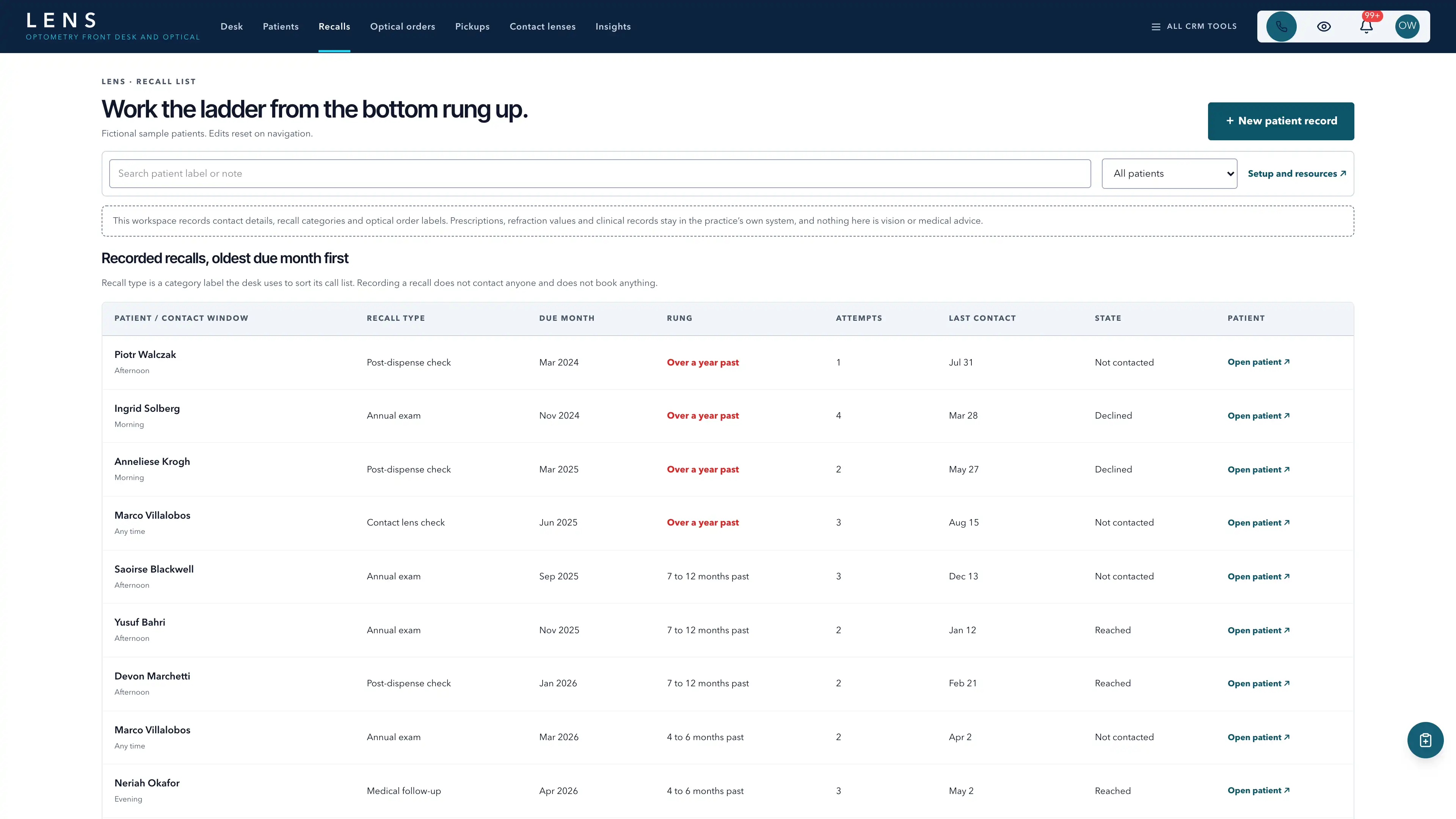This screenshot has width=1456, height=819.
Task: Switch to the Pickups tab
Action: tap(472, 27)
